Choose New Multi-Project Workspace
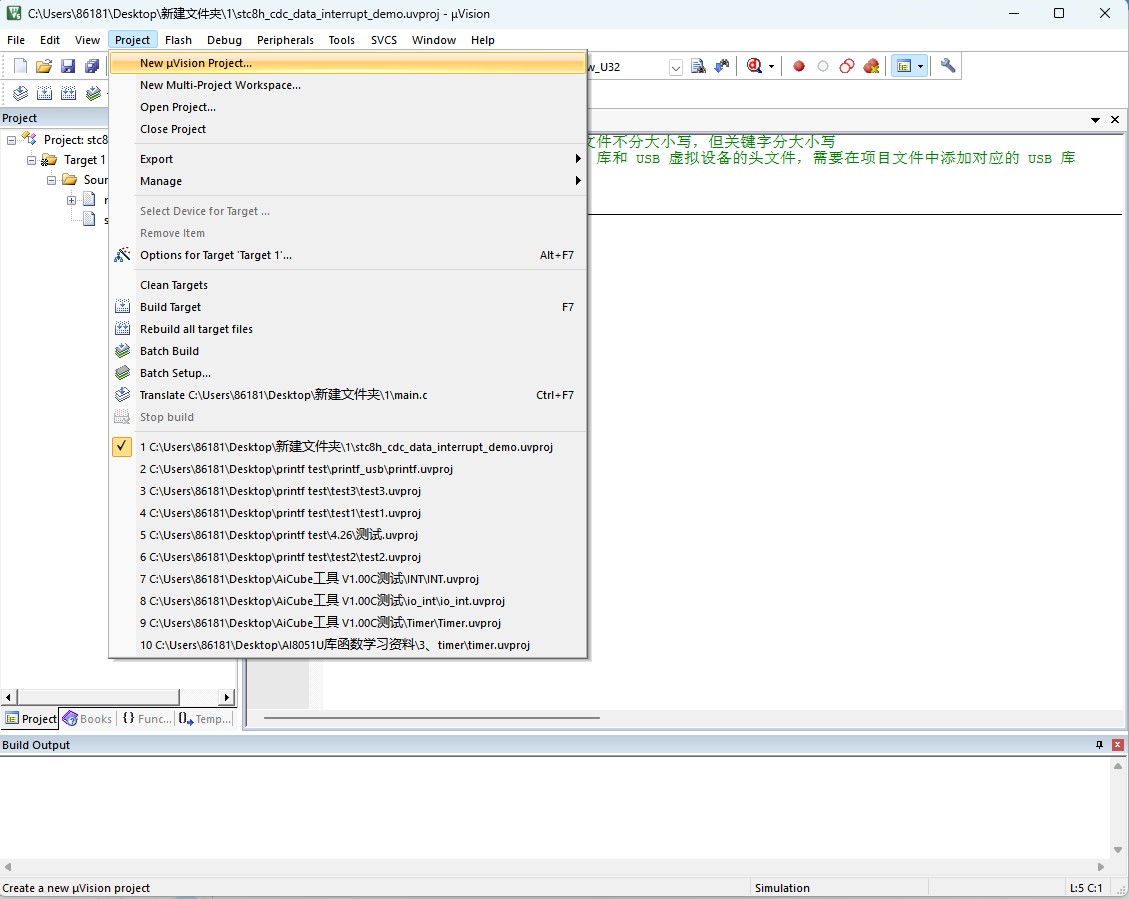Image resolution: width=1129 pixels, height=899 pixels. tap(348, 85)
